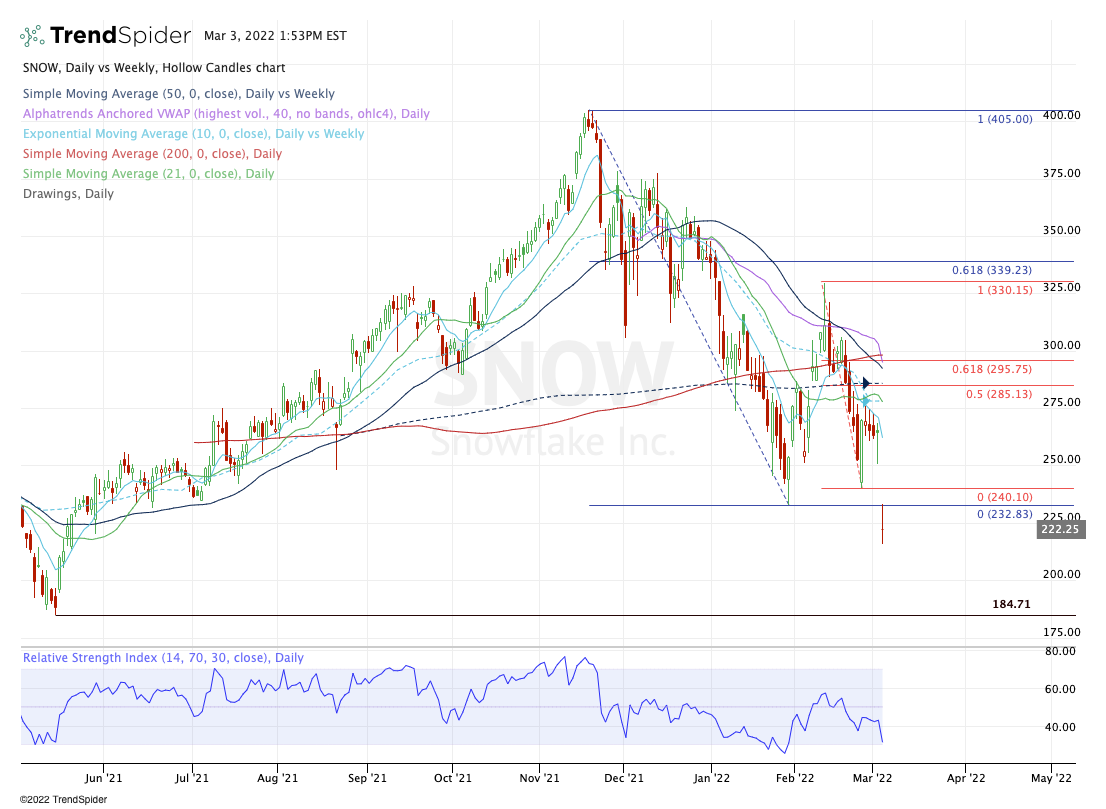
Task: Click the red 0.618 (295.75) Fibonacci label
Action: [x=992, y=369]
